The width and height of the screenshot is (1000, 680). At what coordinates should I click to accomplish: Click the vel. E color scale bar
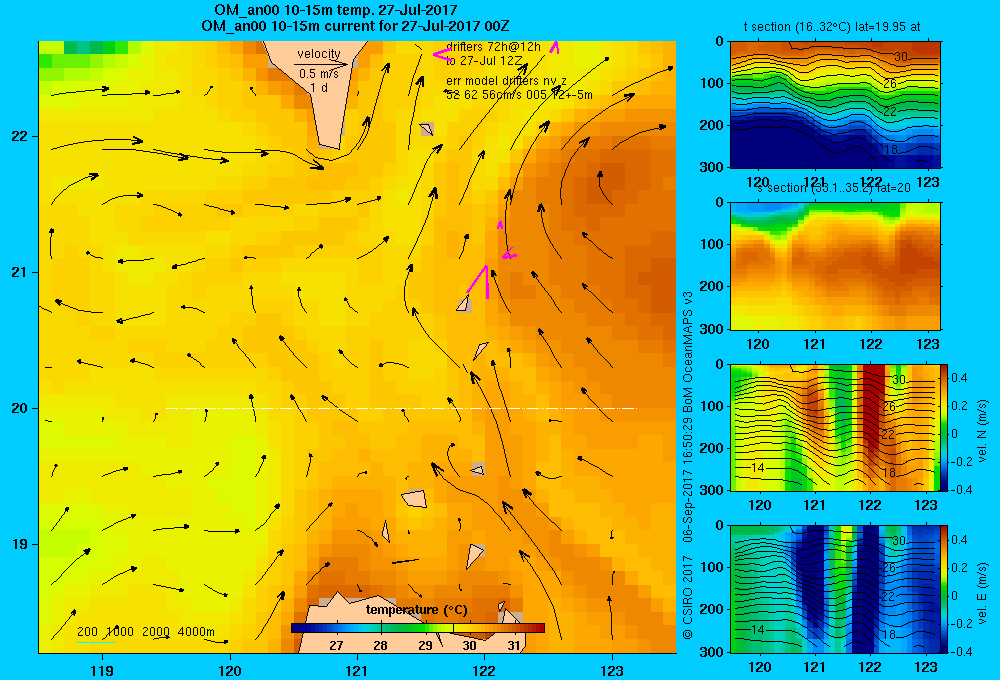(x=944, y=589)
